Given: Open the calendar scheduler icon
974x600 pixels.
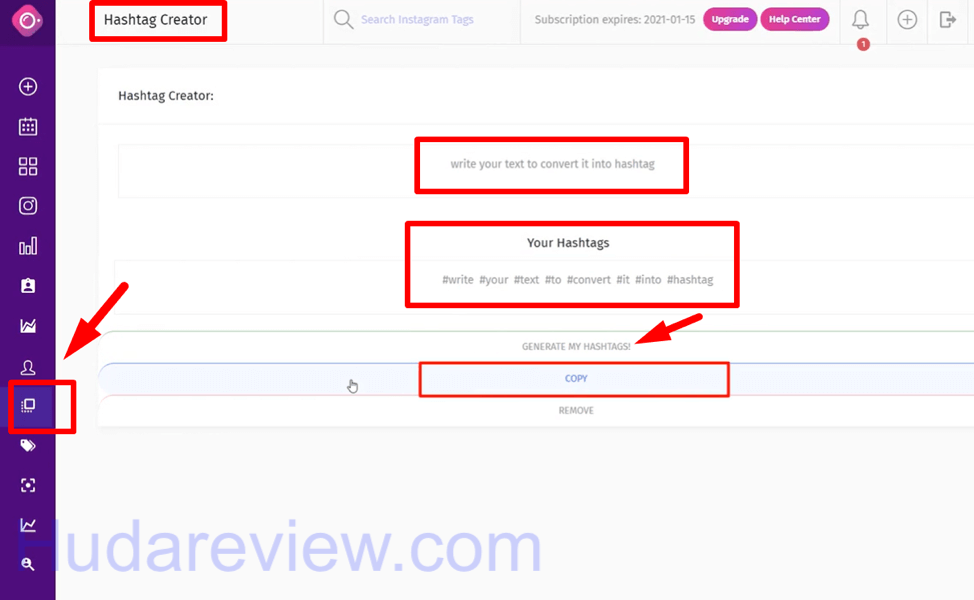Looking at the screenshot, I should [28, 127].
